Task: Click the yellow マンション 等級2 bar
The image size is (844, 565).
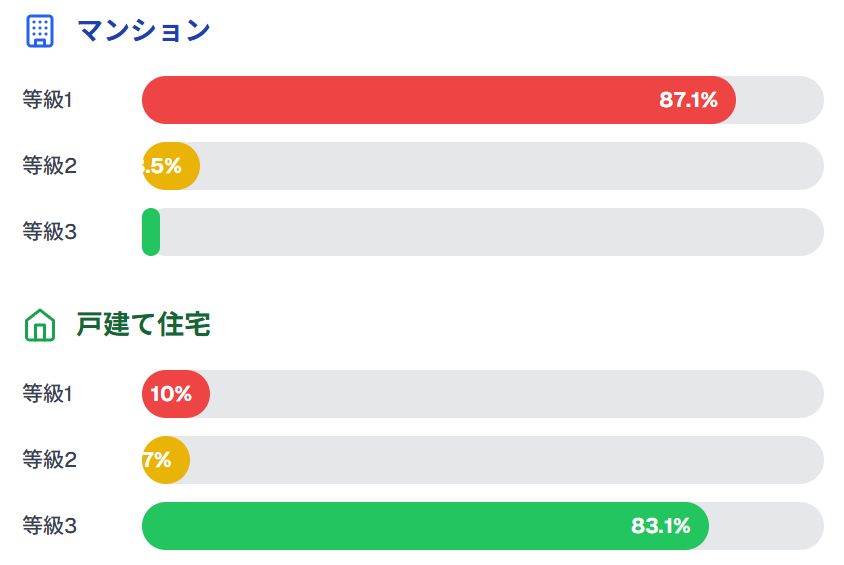Action: (171, 166)
